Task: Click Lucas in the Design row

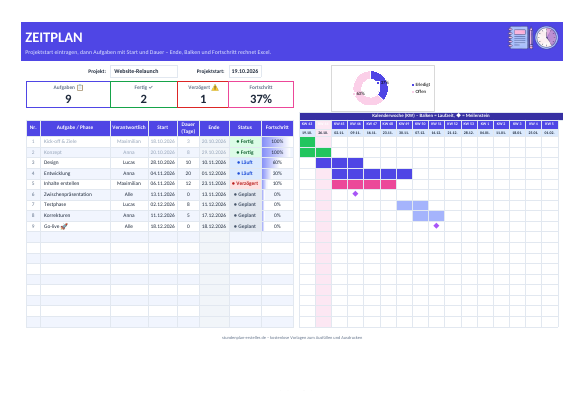Action: click(x=129, y=163)
